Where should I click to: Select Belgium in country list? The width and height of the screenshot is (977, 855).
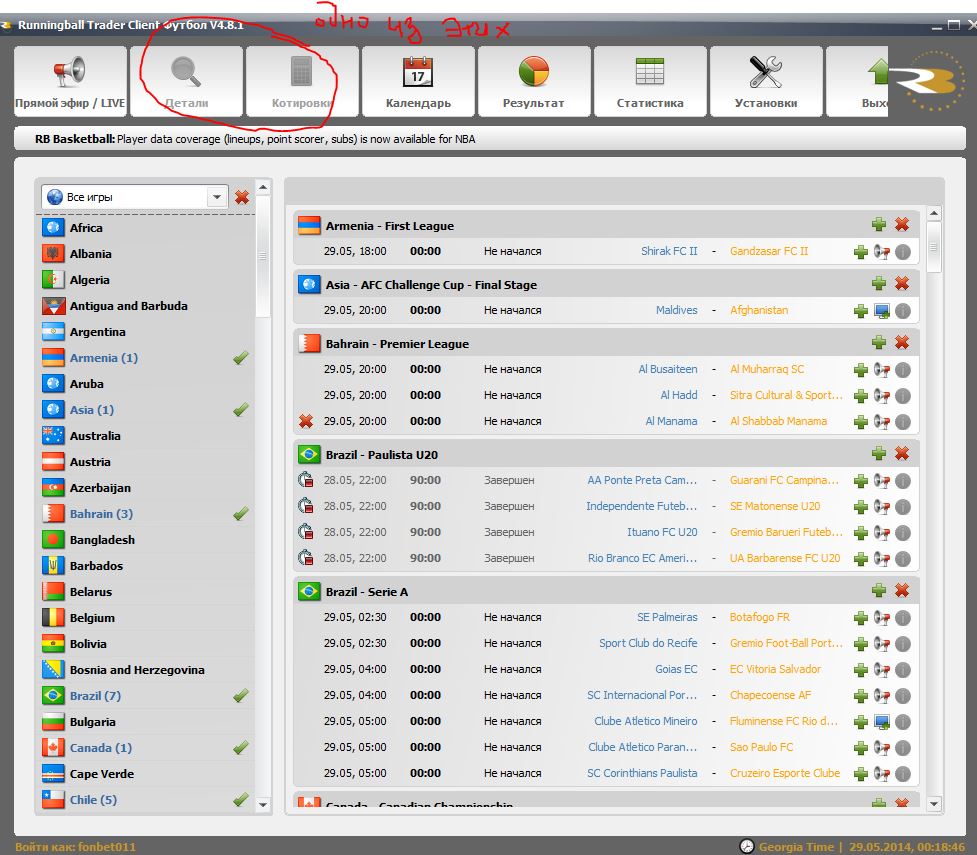(x=147, y=618)
